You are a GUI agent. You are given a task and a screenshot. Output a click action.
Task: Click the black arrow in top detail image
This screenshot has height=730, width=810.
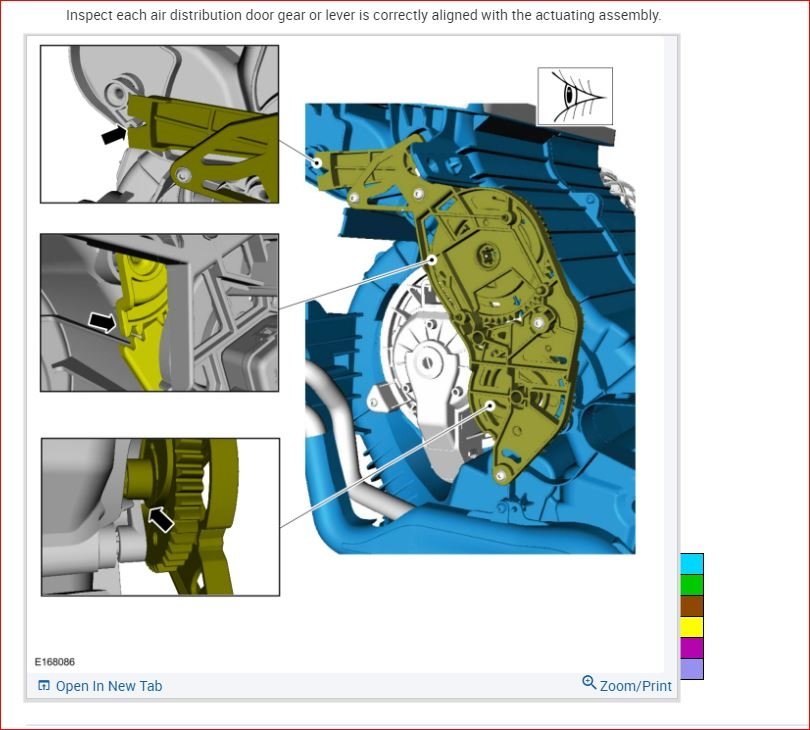point(114,135)
